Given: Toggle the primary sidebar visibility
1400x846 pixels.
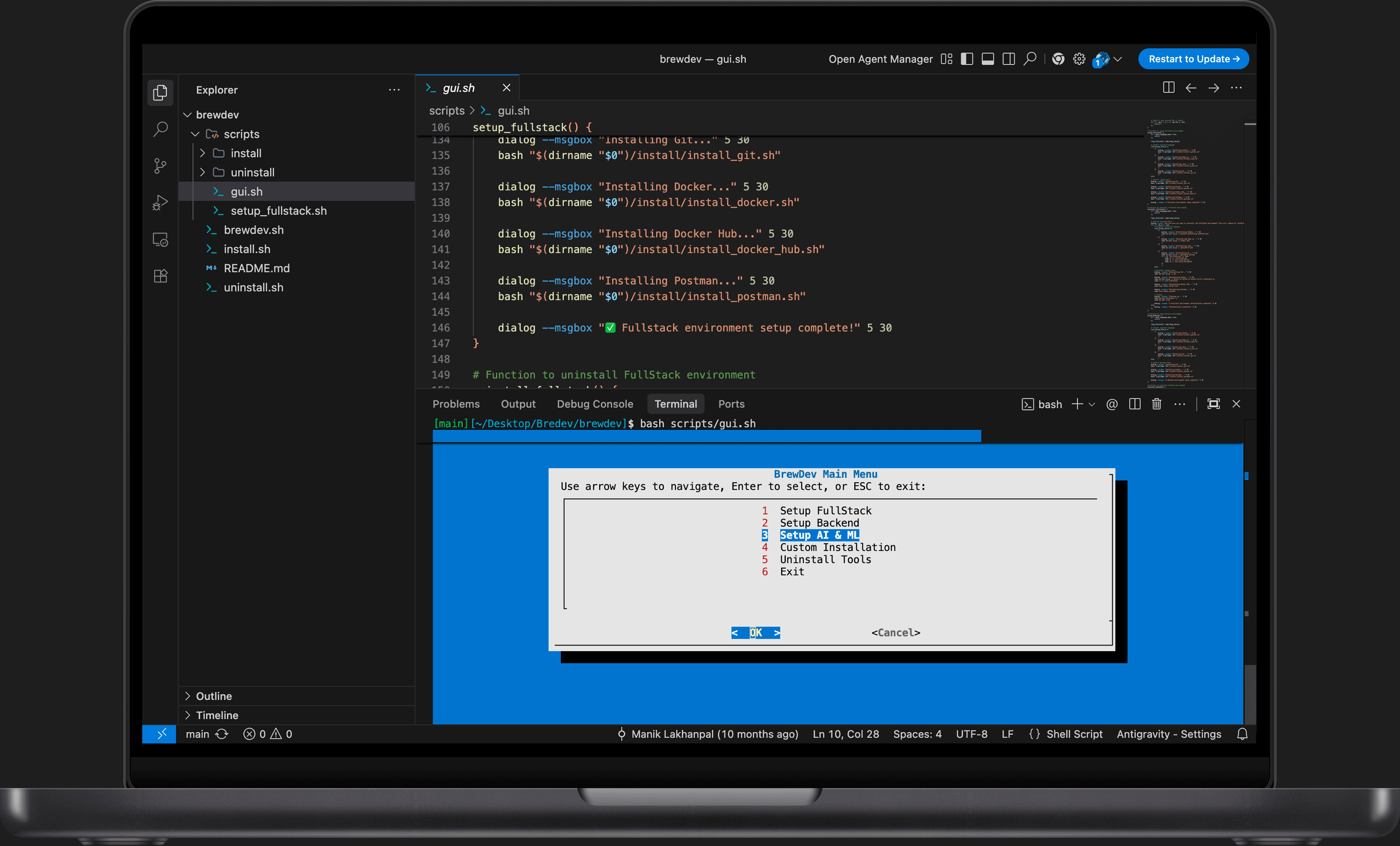Looking at the screenshot, I should [x=967, y=59].
